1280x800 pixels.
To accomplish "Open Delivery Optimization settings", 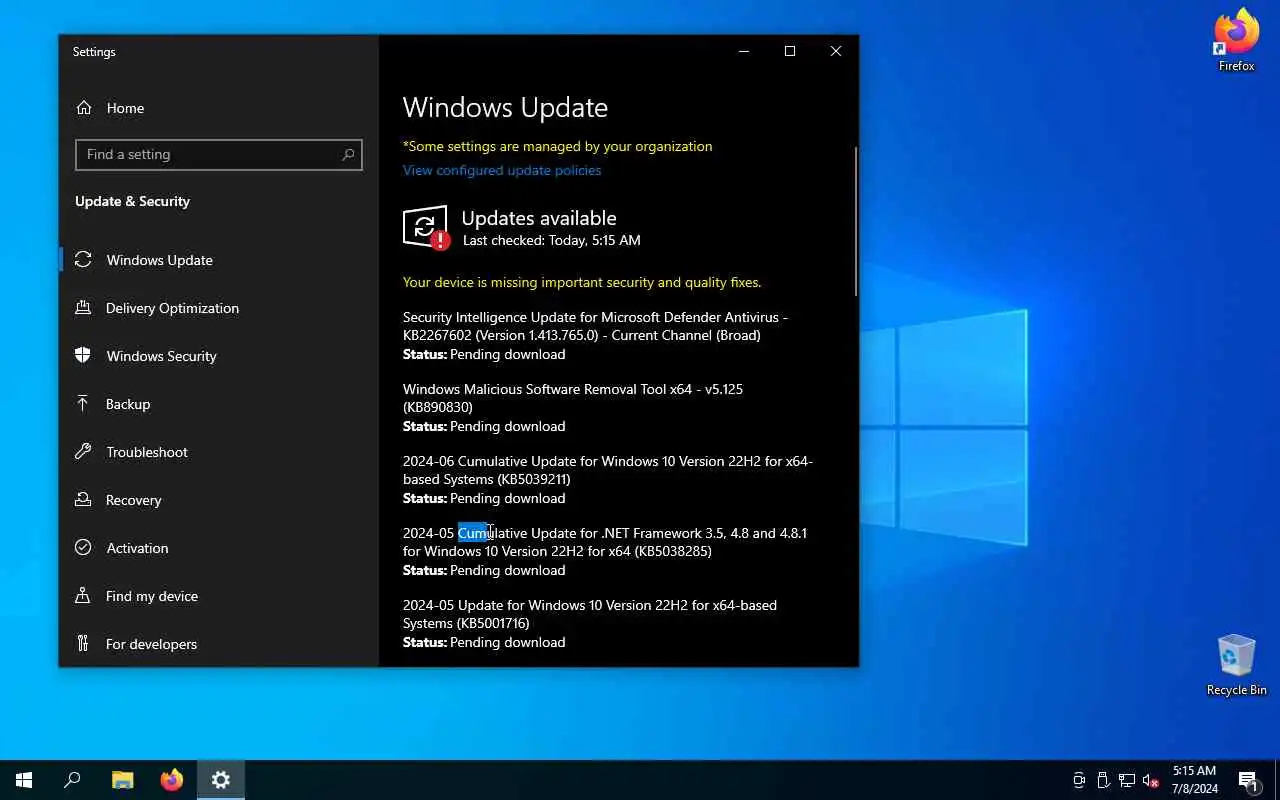I will [x=218, y=308].
